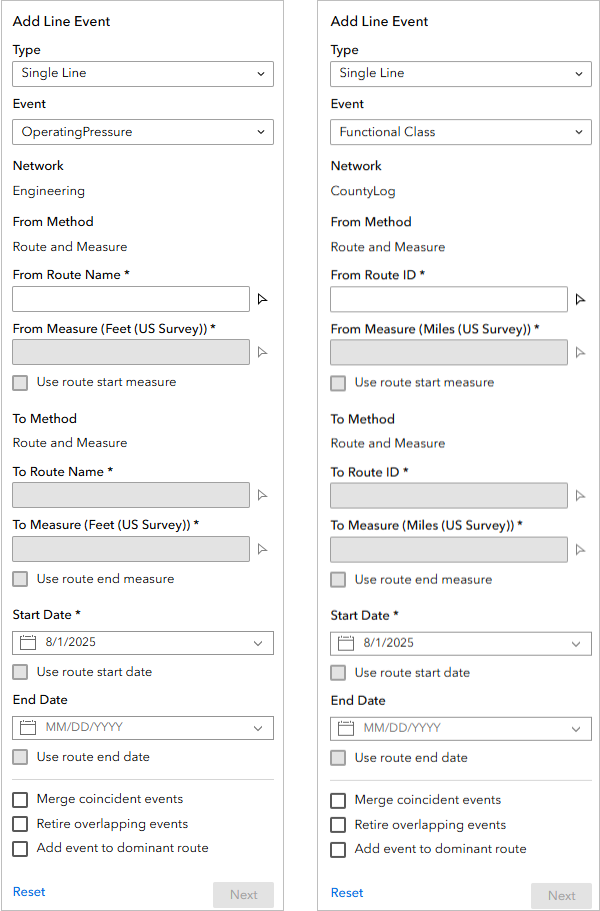This screenshot has height=911, width=600.
Task: Select the picker icon for From Measure (Feet)
Action: coord(262,351)
